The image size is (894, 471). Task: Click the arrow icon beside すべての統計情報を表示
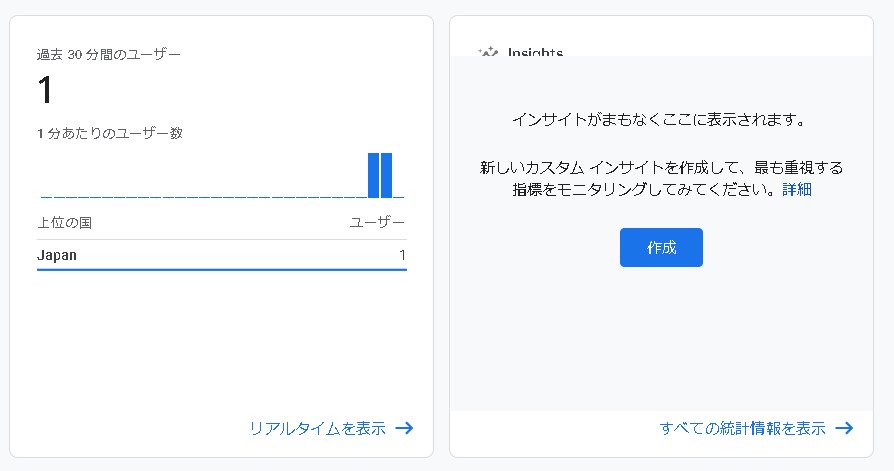(844, 428)
